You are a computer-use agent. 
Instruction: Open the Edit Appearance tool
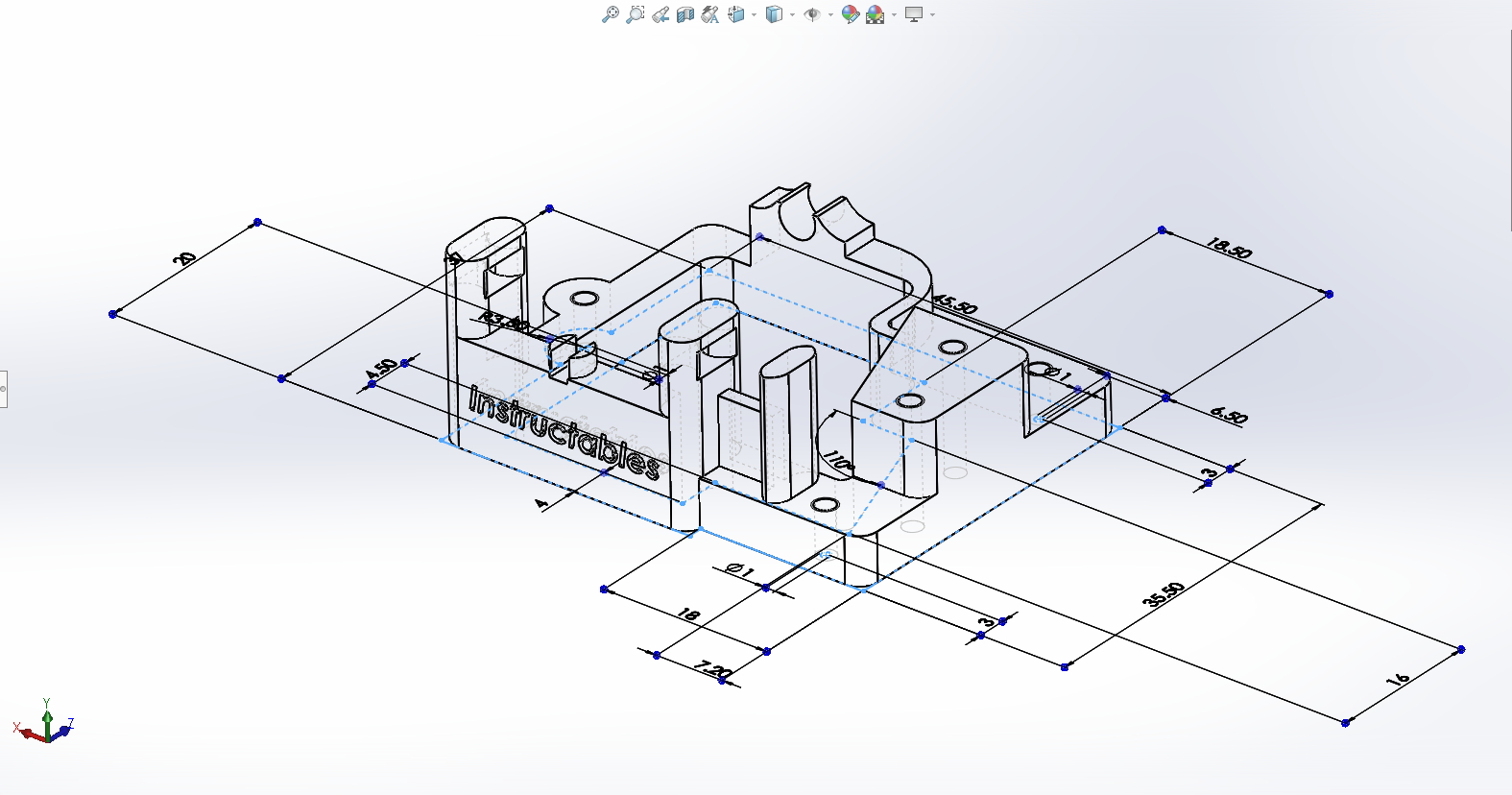click(850, 14)
